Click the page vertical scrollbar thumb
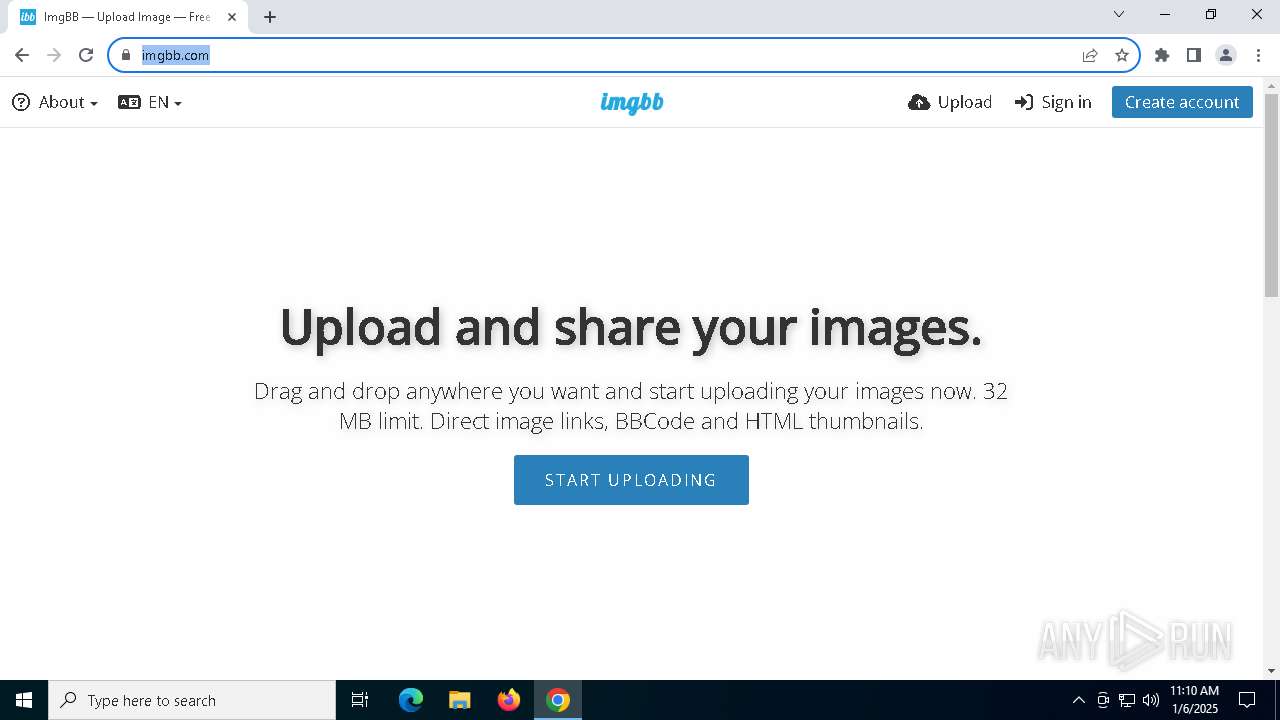1280x720 pixels. (1271, 196)
